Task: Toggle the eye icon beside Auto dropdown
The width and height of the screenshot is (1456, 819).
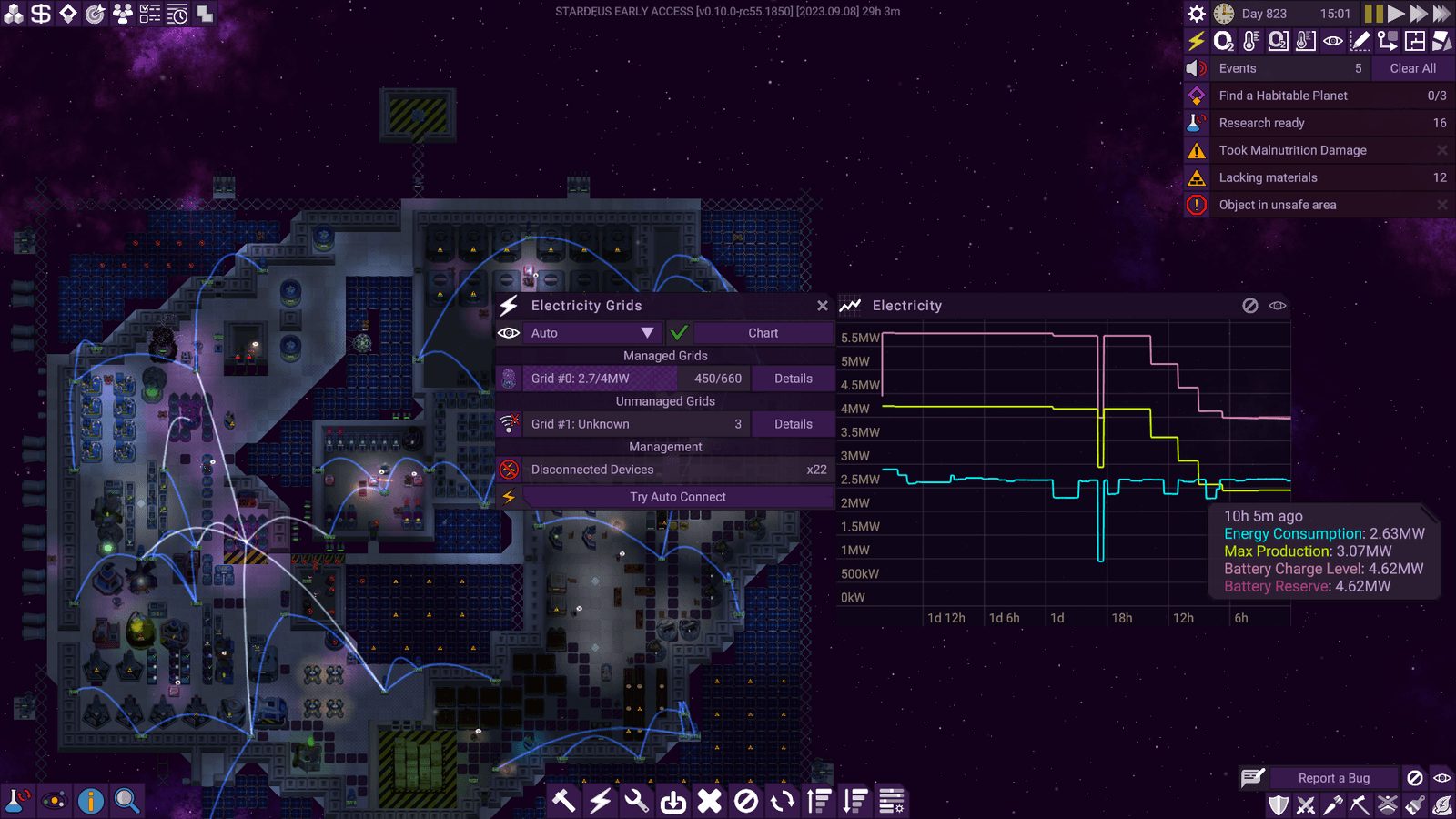Action: click(x=509, y=333)
